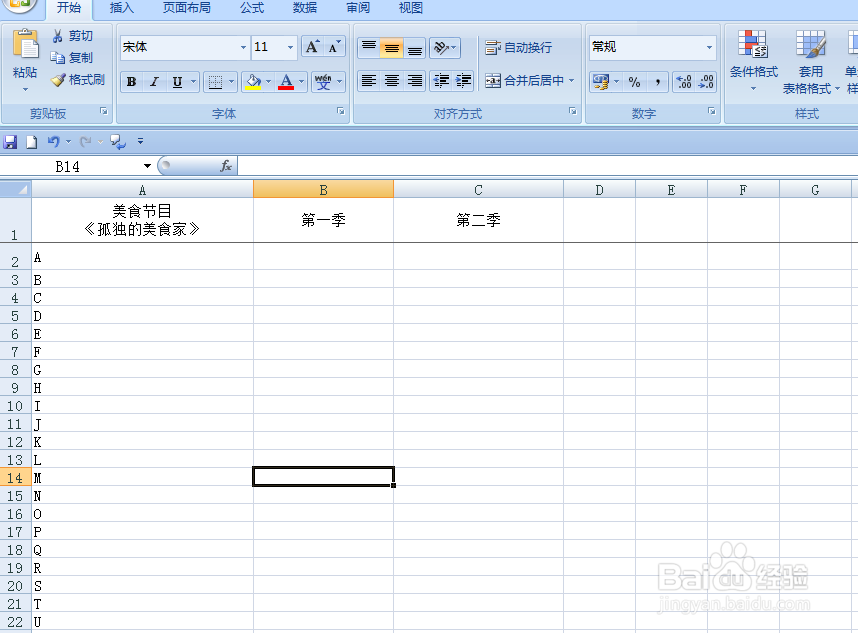The image size is (858, 633).
Task: Switch to the 插入 ribbon tab
Action: (120, 8)
